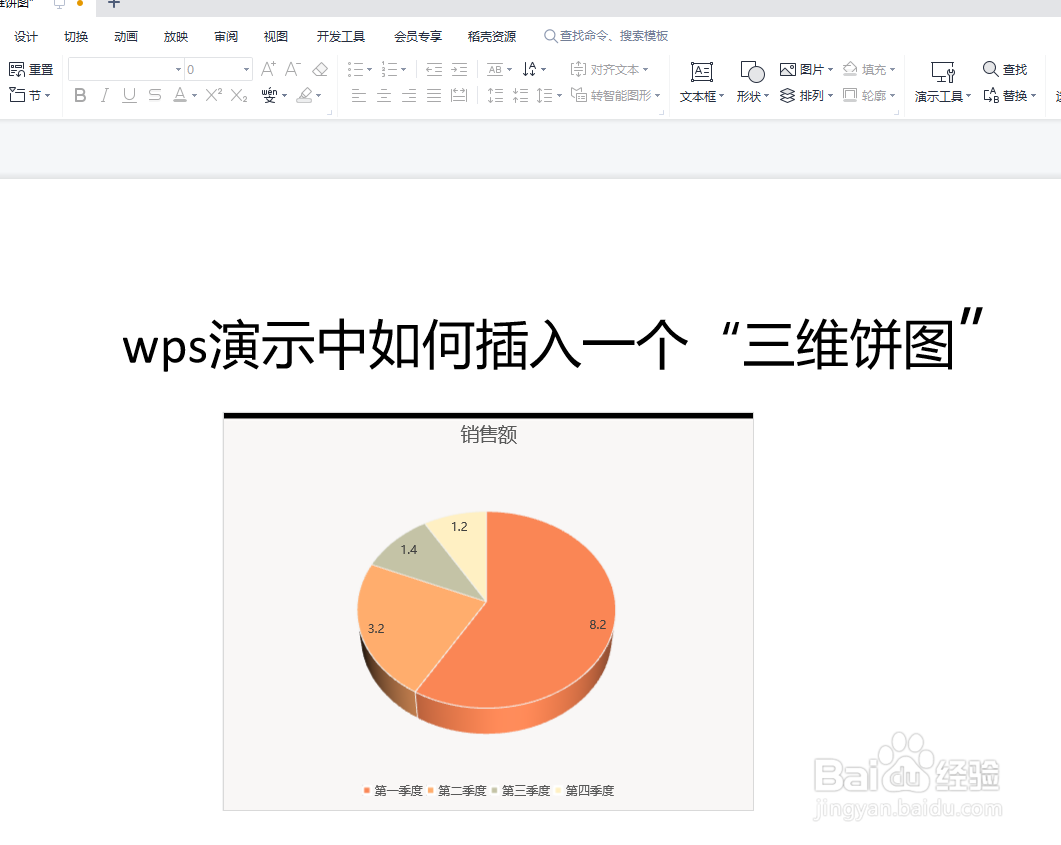Center align the text
1061x845 pixels.
(384, 95)
